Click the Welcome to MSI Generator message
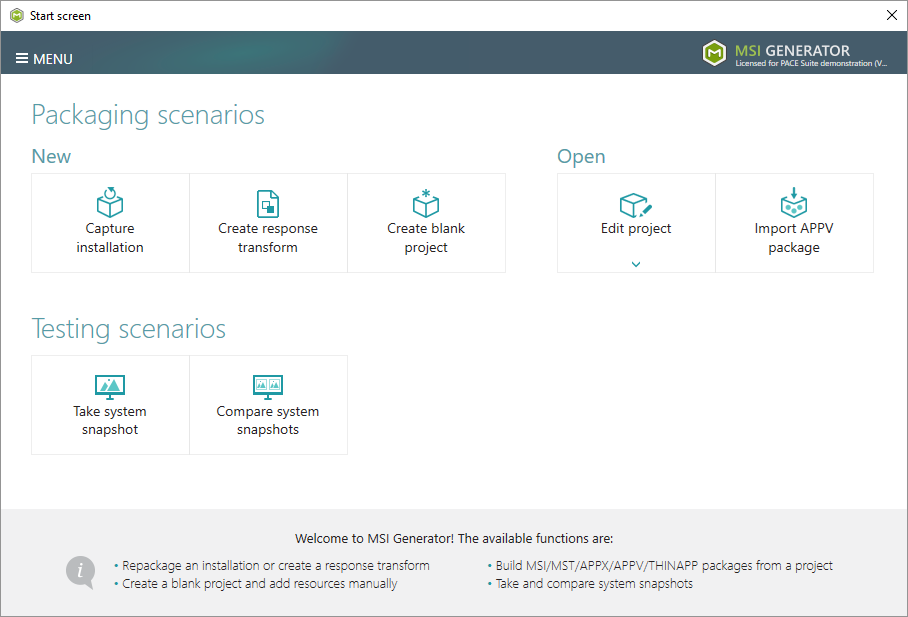Screen dimensions: 908x617 click(454, 538)
